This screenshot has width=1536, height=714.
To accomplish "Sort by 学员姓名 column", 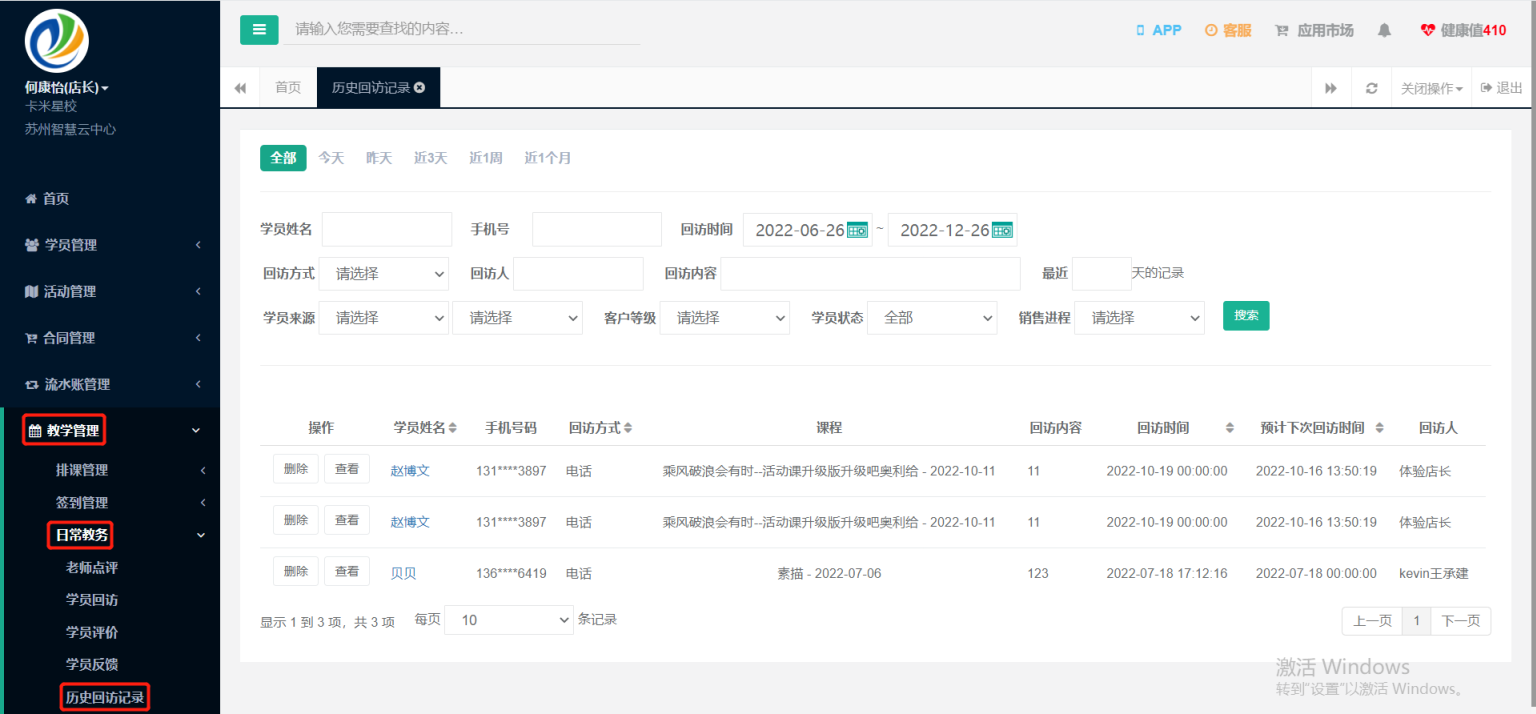I will (x=452, y=428).
